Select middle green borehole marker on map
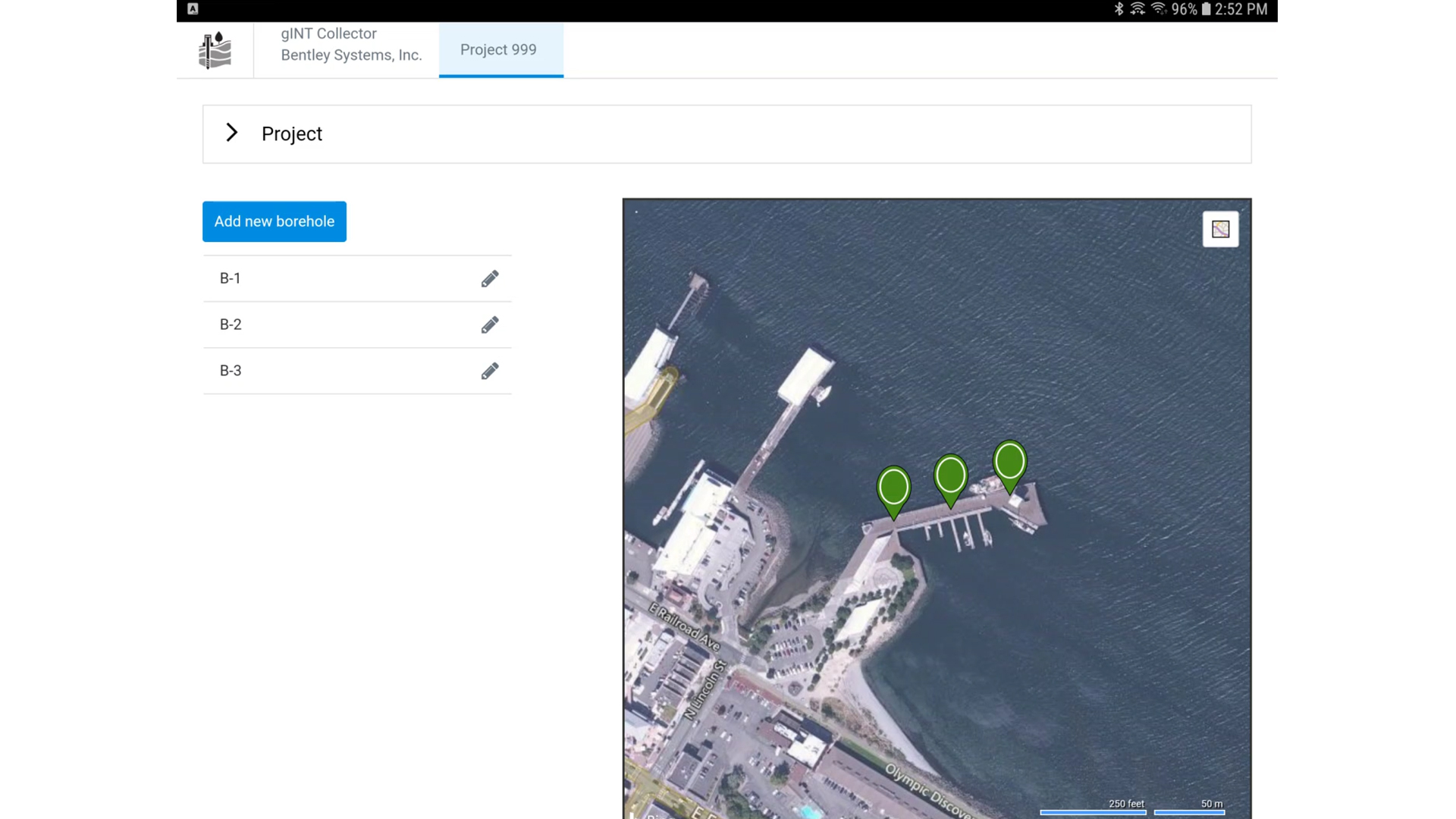The width and height of the screenshot is (1456, 819). coord(950,476)
